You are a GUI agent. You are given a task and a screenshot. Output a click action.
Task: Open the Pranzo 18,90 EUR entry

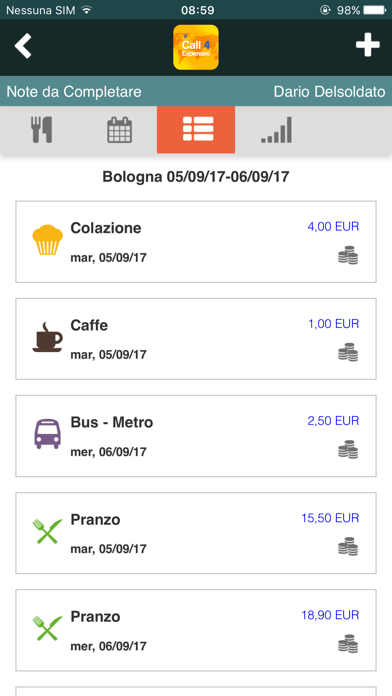(x=196, y=630)
